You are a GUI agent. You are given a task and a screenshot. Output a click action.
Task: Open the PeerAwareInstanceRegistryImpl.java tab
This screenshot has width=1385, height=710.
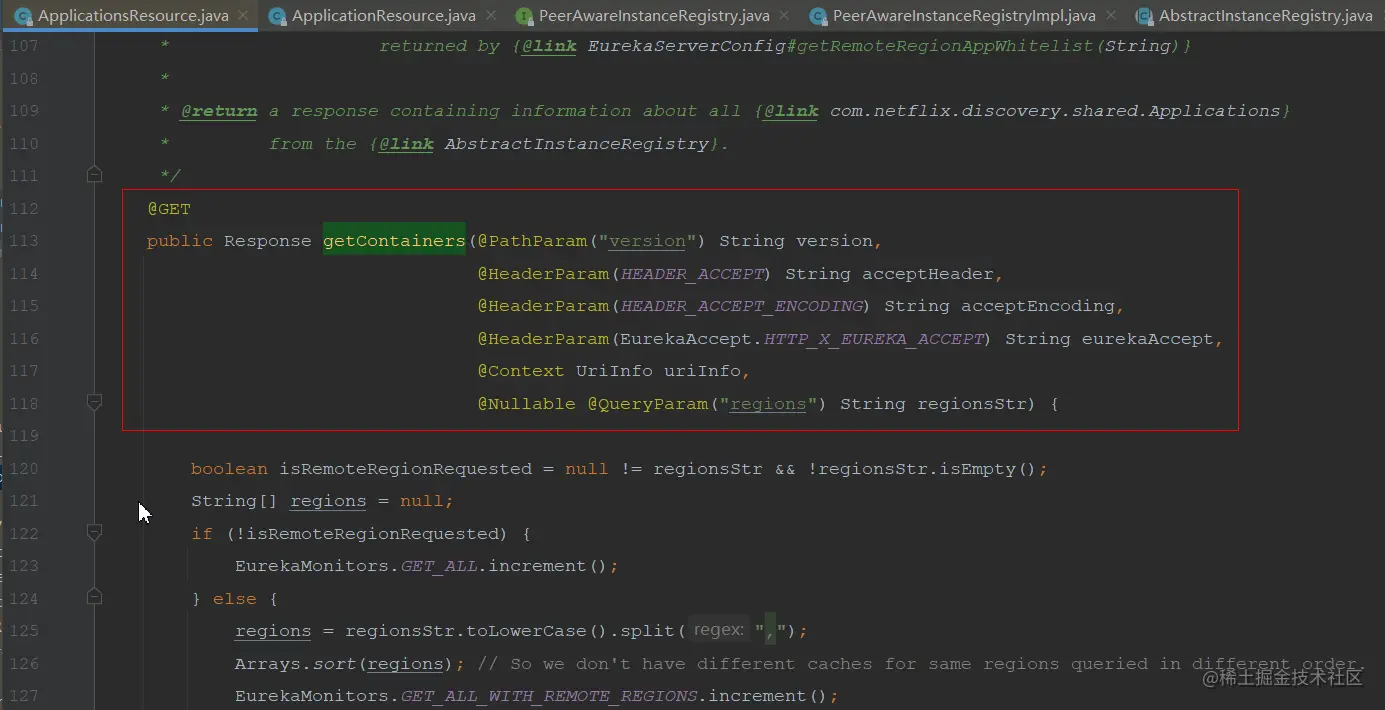click(964, 16)
